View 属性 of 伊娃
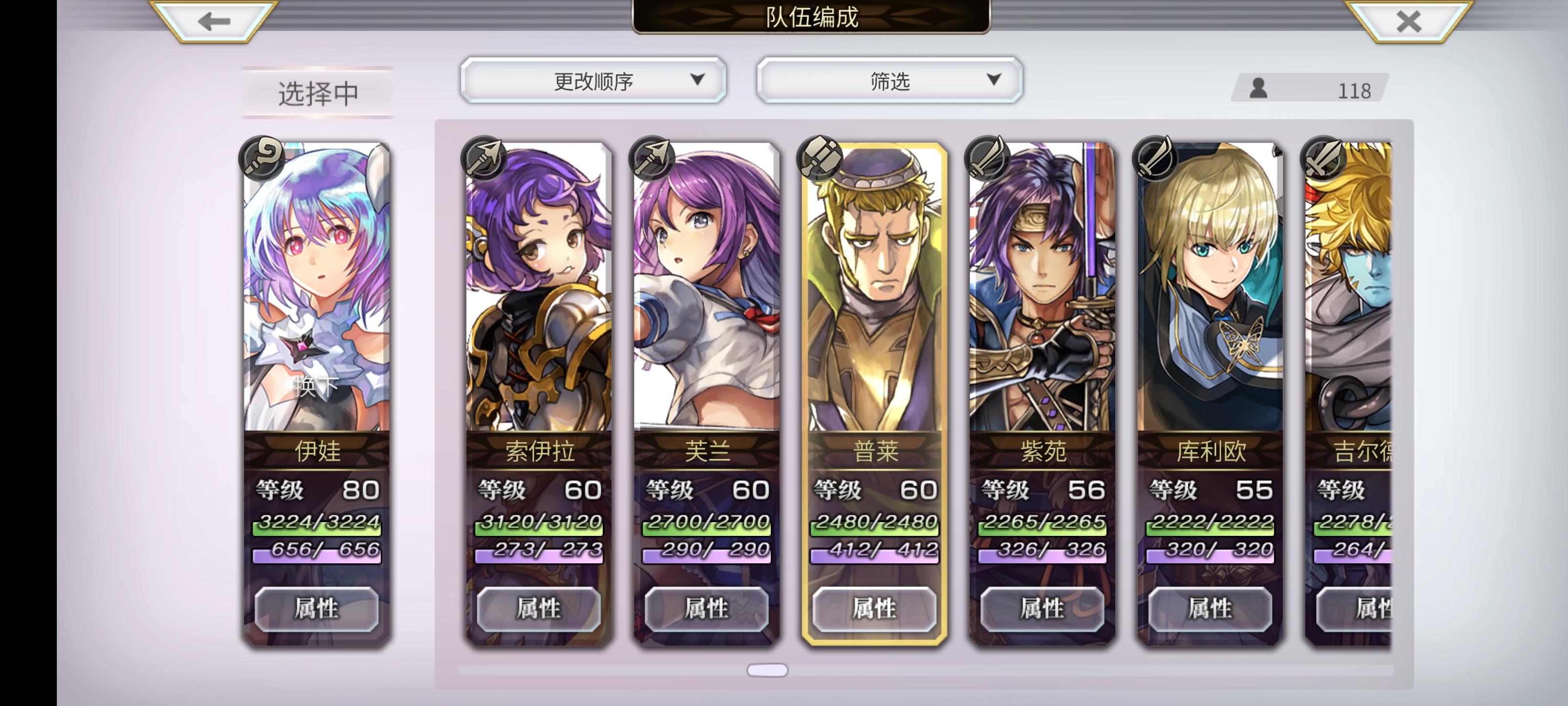This screenshot has height=706, width=1568. click(x=317, y=608)
